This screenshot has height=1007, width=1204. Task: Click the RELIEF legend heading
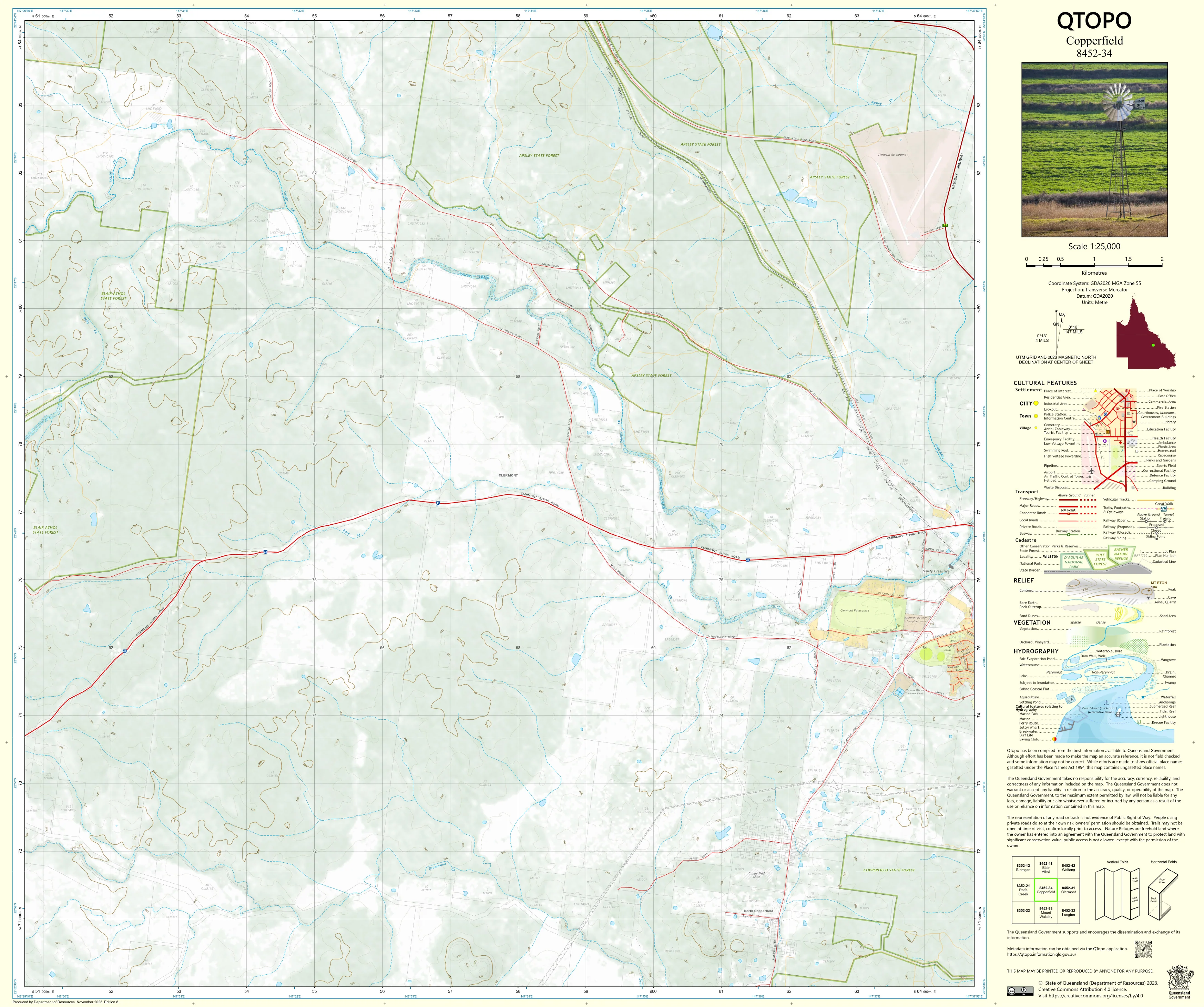[x=1023, y=580]
